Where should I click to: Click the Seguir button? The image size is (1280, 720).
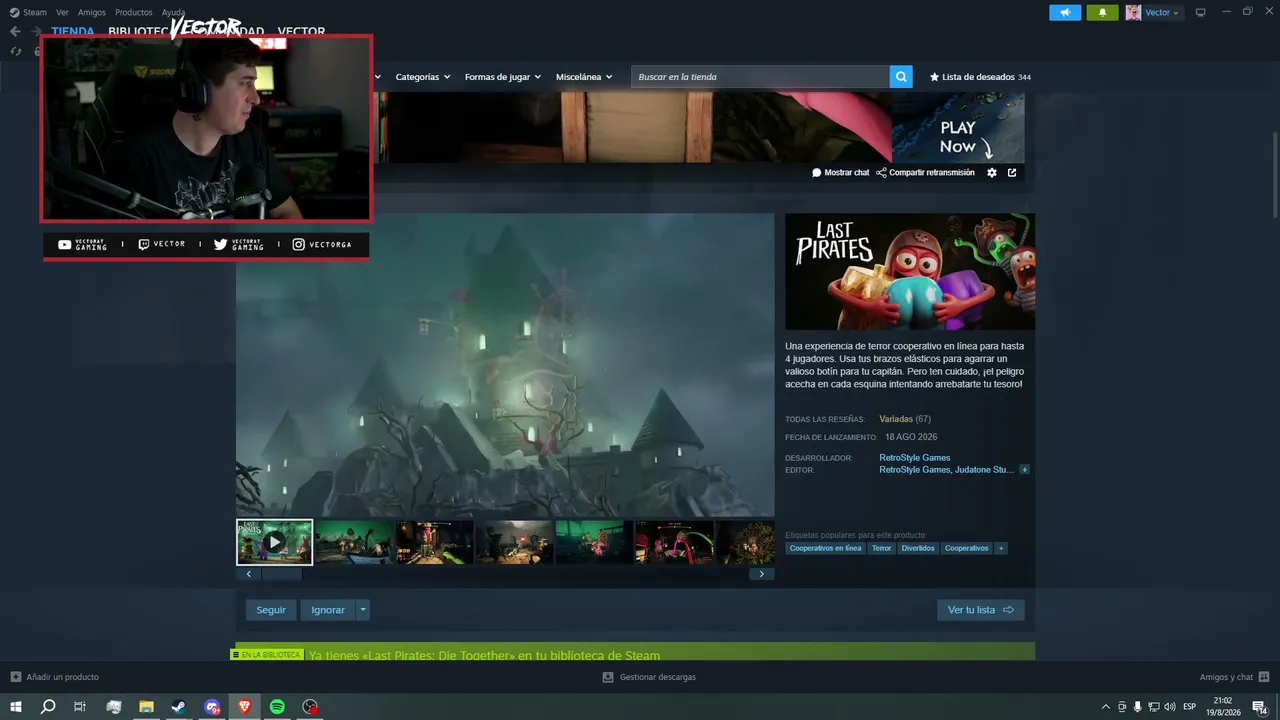[x=271, y=610]
